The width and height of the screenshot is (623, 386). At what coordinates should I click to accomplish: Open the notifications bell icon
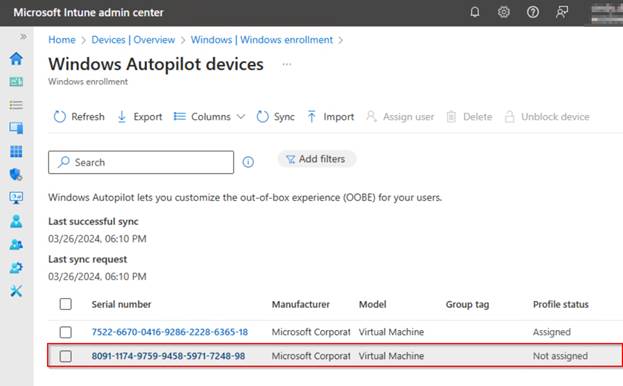(x=474, y=12)
